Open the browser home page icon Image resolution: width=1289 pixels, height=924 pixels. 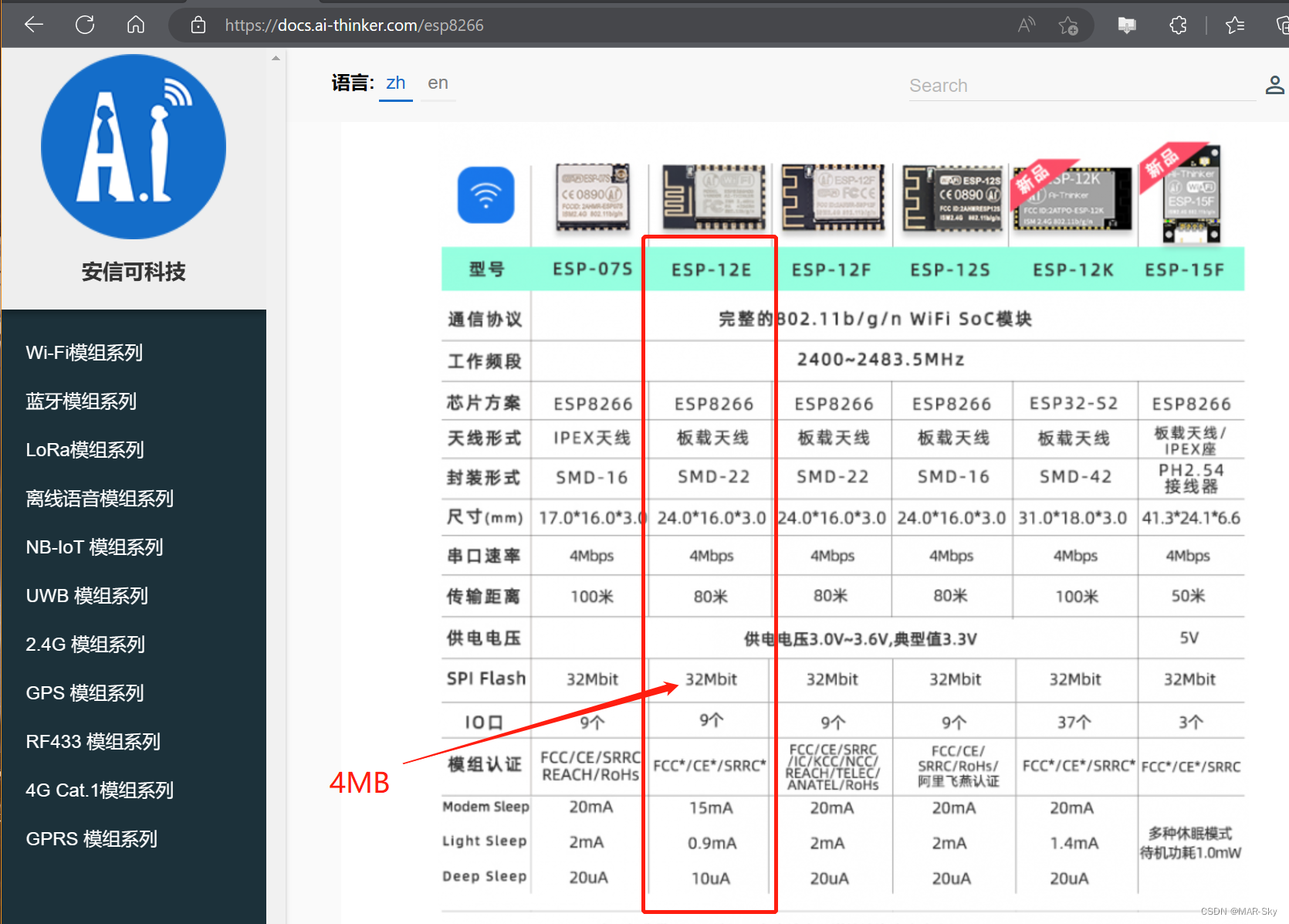point(136,25)
